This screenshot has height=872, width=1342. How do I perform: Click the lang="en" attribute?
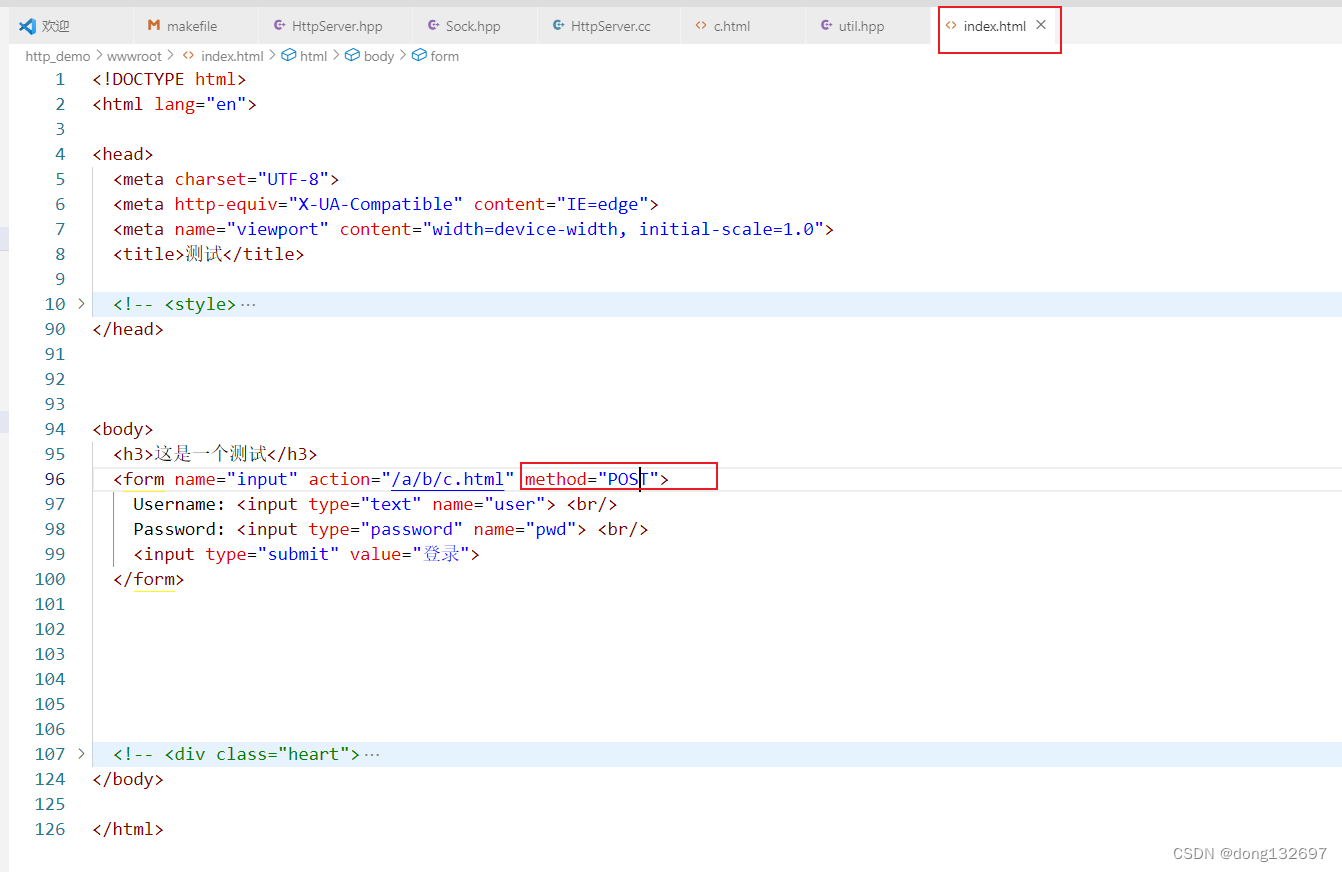point(200,104)
